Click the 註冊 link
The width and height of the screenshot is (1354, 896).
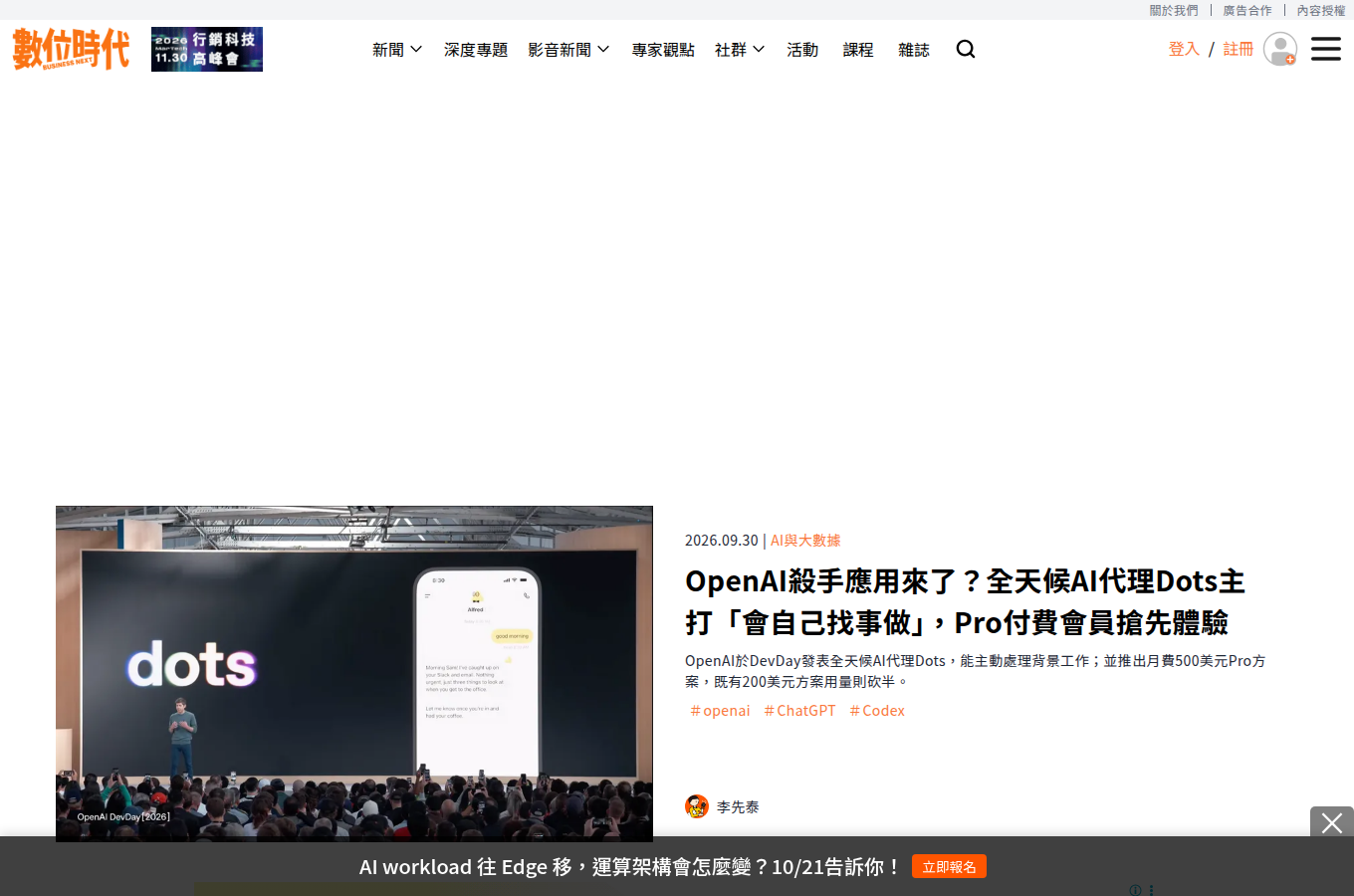(x=1239, y=49)
